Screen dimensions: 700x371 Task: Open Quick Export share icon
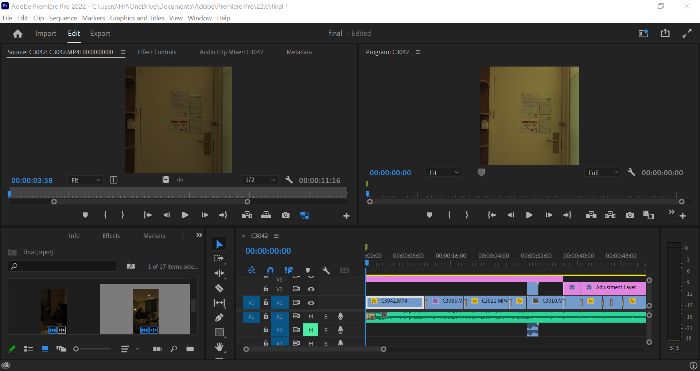(665, 33)
